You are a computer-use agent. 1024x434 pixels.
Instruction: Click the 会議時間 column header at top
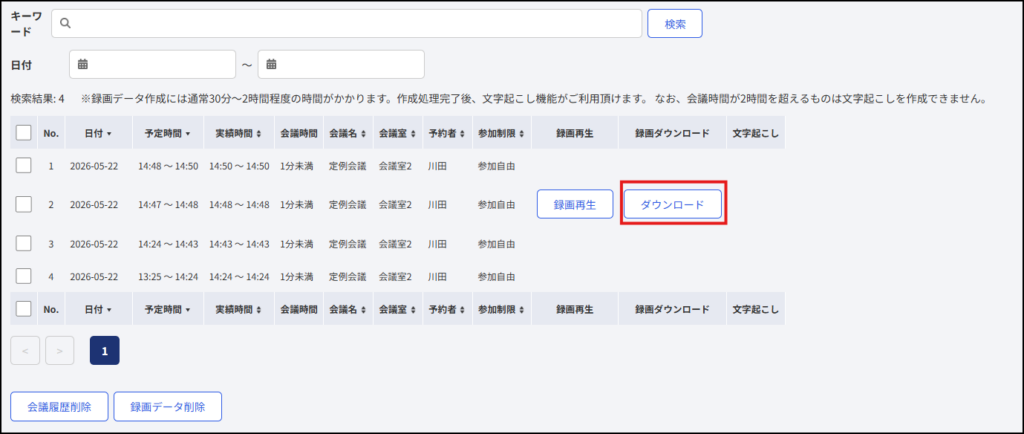coord(299,133)
